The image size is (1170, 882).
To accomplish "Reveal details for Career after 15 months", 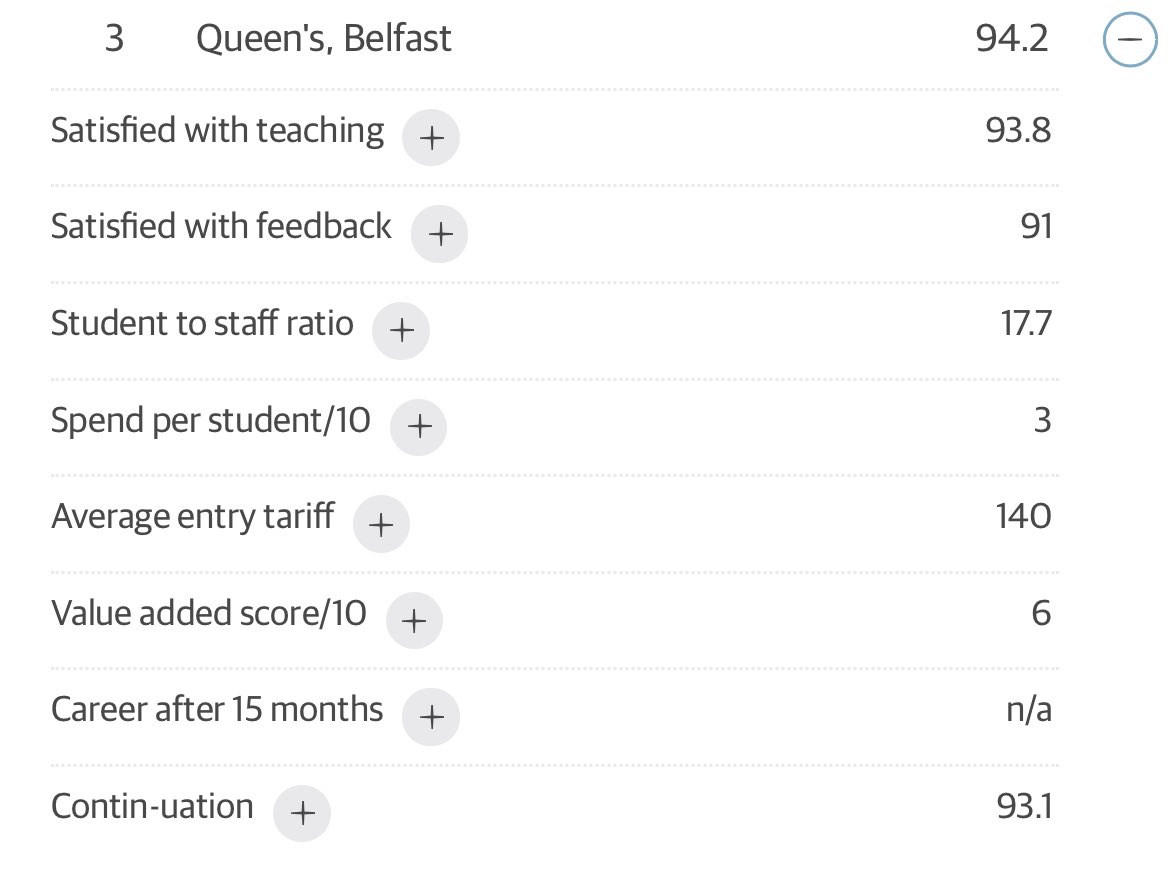I will (431, 717).
